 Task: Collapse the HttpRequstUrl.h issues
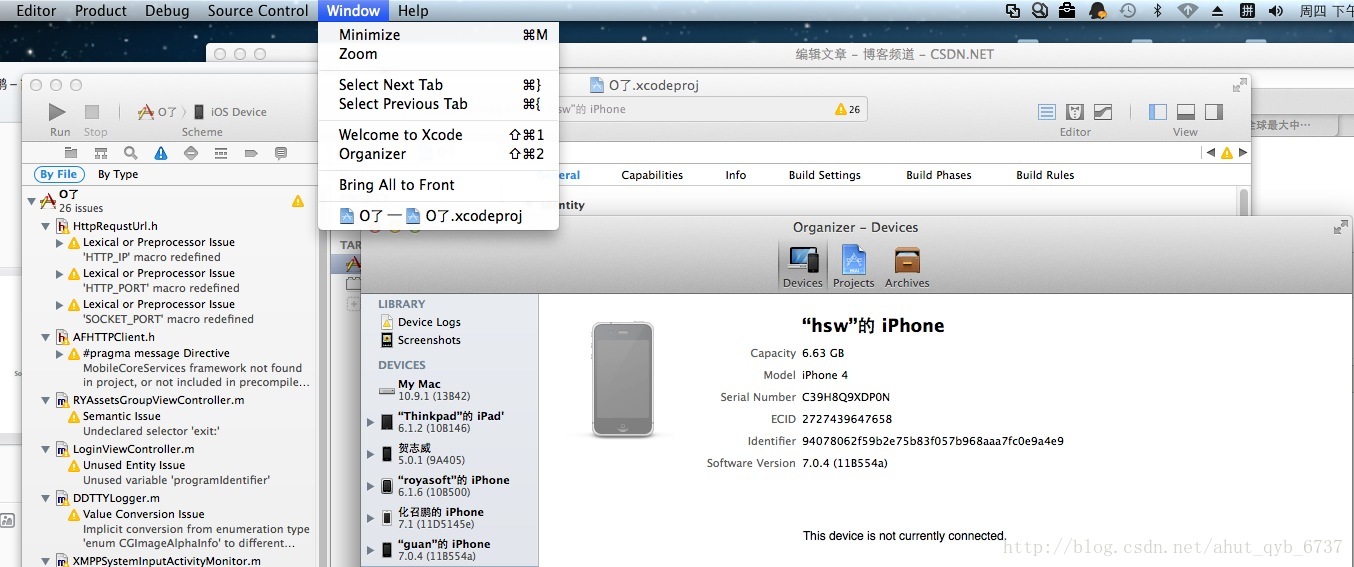pyautogui.click(x=46, y=227)
